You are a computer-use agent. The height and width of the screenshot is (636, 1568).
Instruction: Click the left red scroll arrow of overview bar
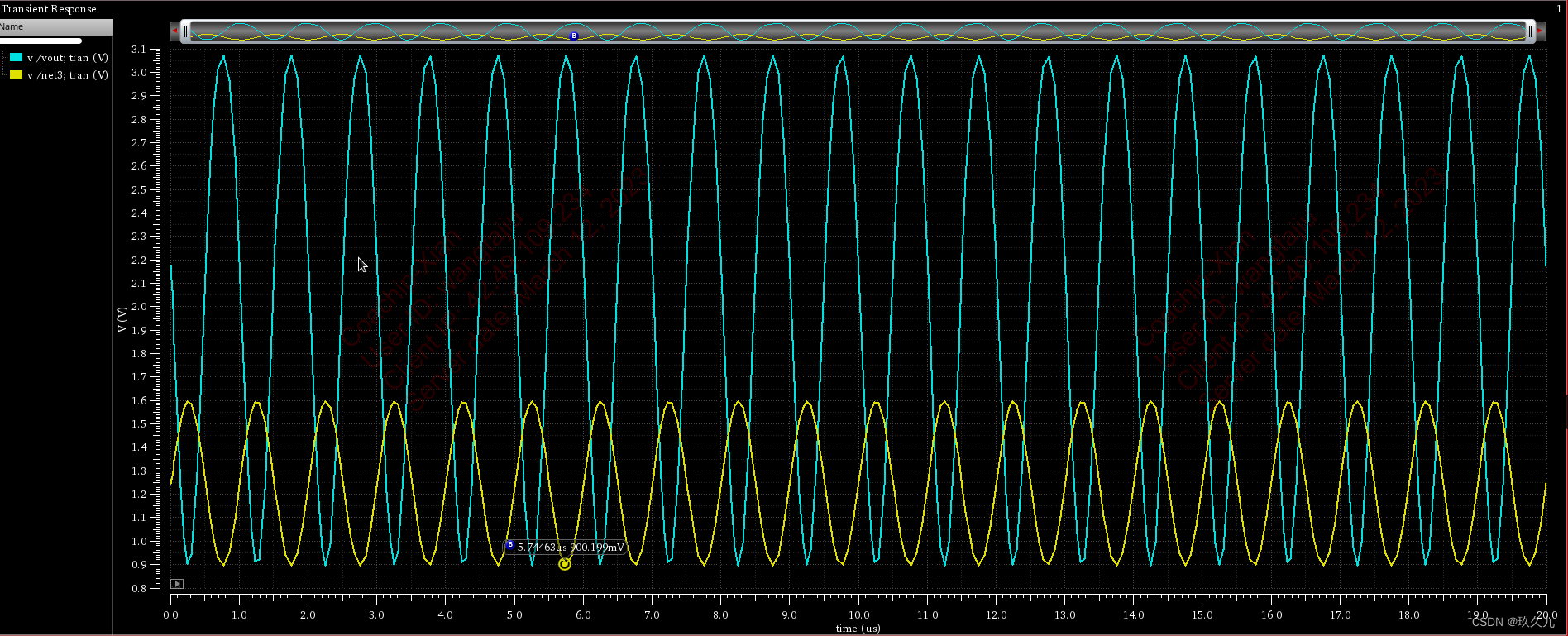coord(174,31)
